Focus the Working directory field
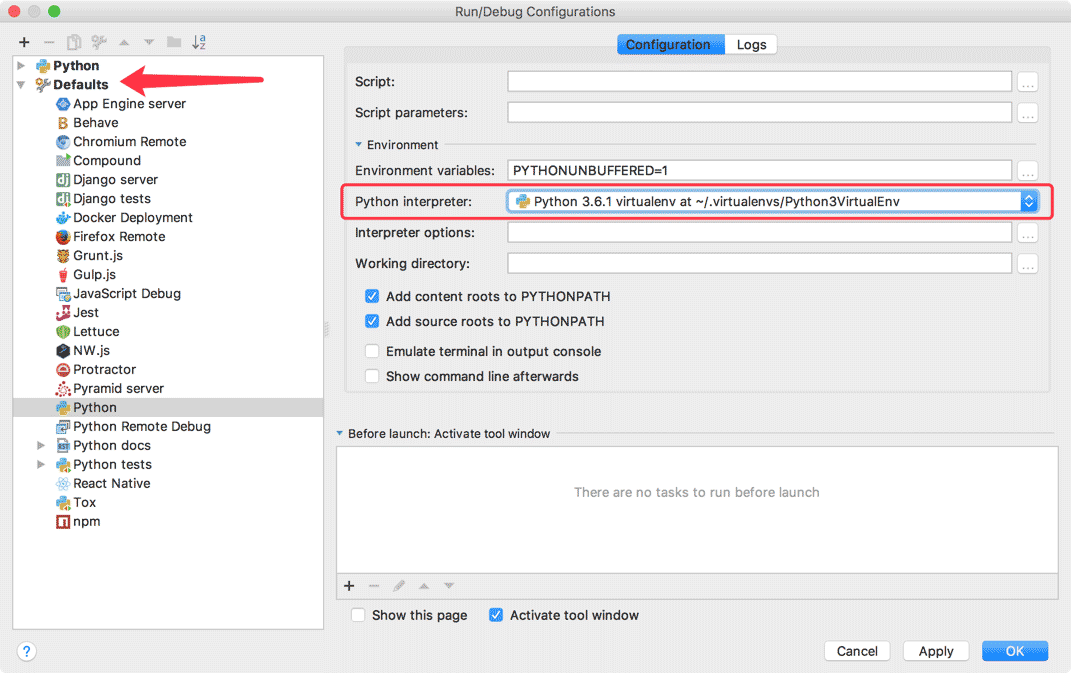 pos(759,264)
